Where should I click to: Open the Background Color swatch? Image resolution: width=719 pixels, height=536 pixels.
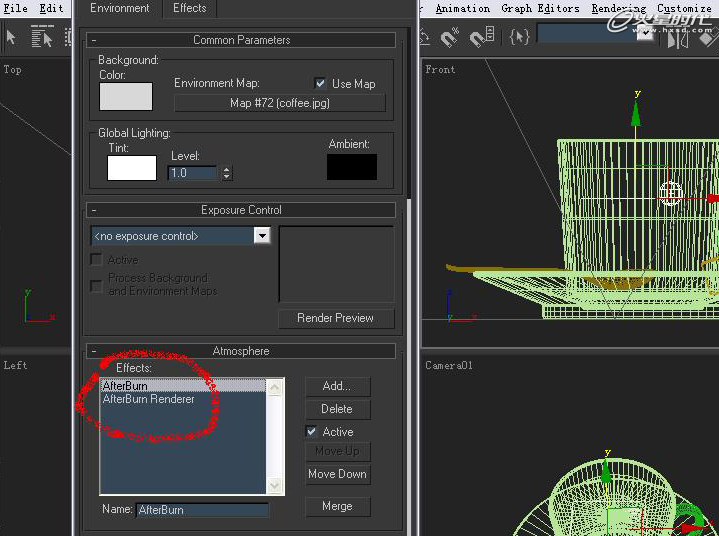126,96
